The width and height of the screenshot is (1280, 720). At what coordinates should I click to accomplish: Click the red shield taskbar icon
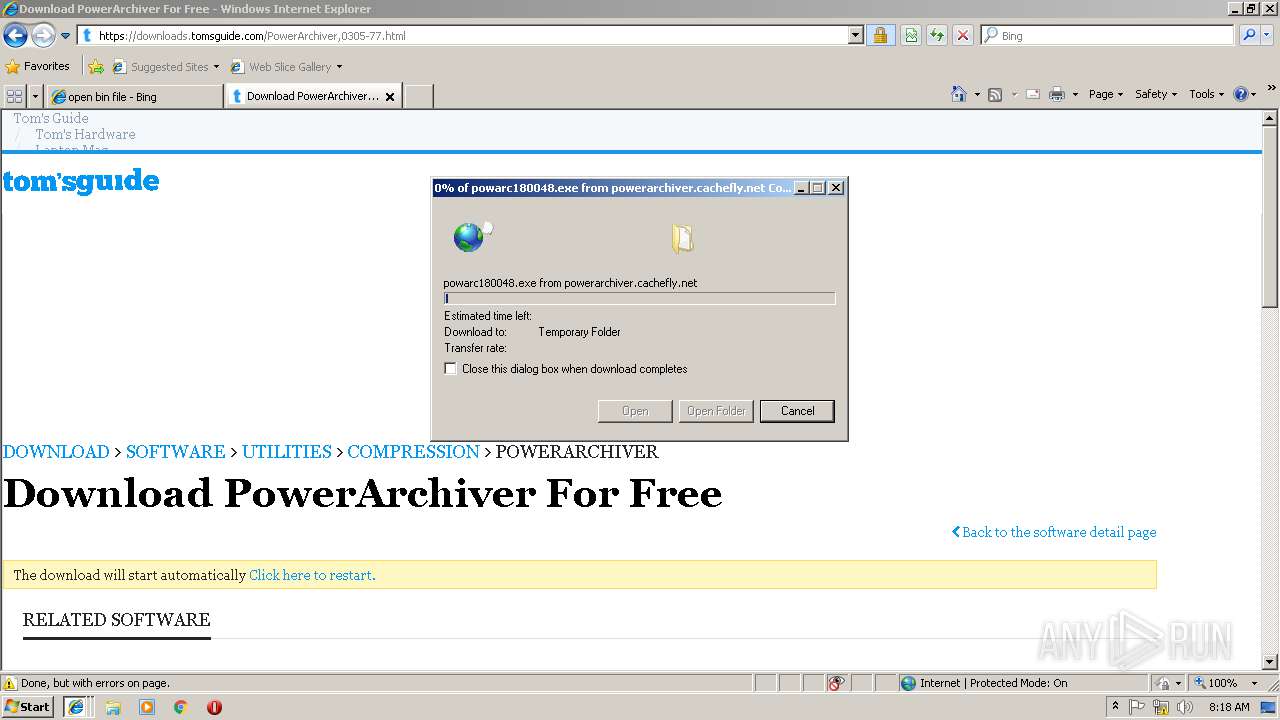[x=214, y=707]
